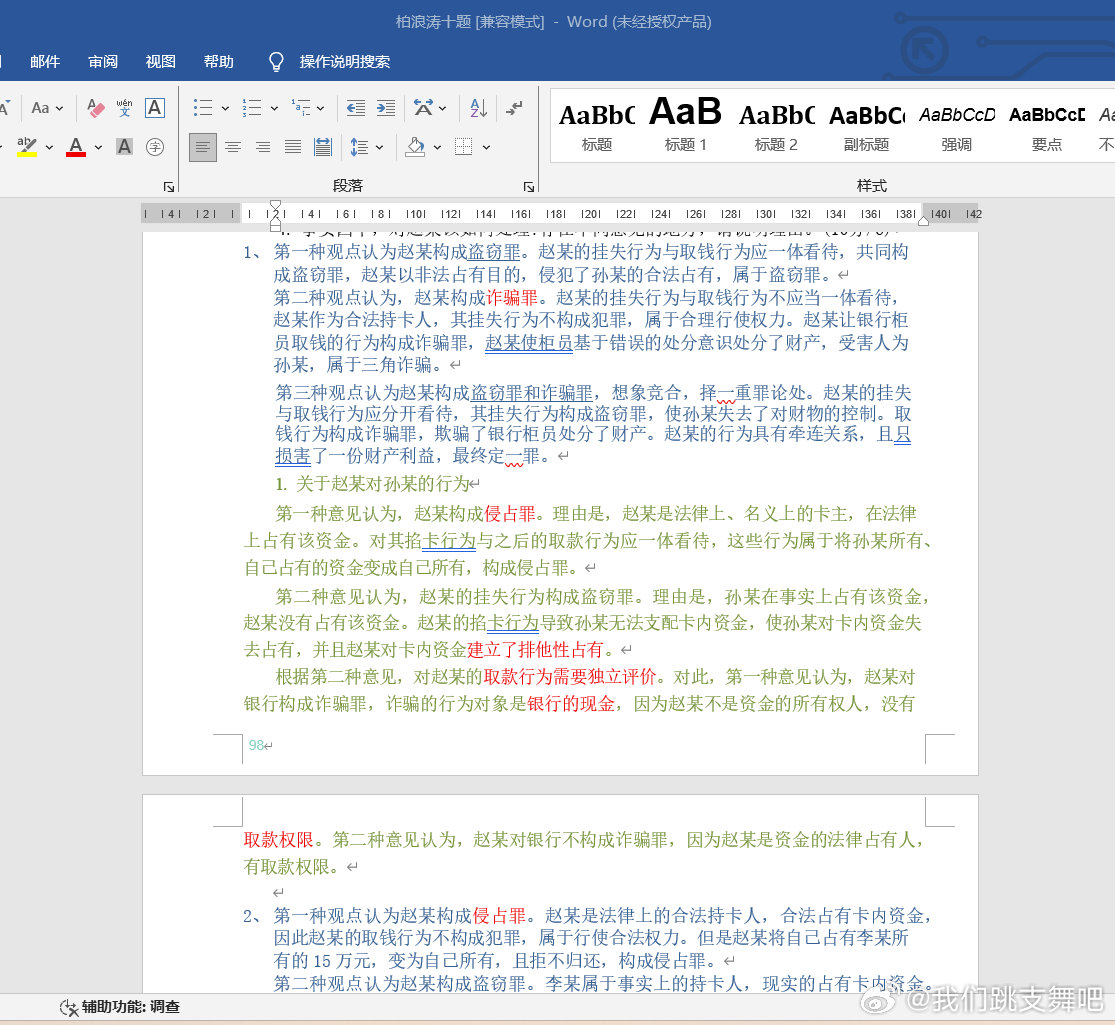
Task: Click the Clear Formatting eraser icon
Action: point(95,108)
